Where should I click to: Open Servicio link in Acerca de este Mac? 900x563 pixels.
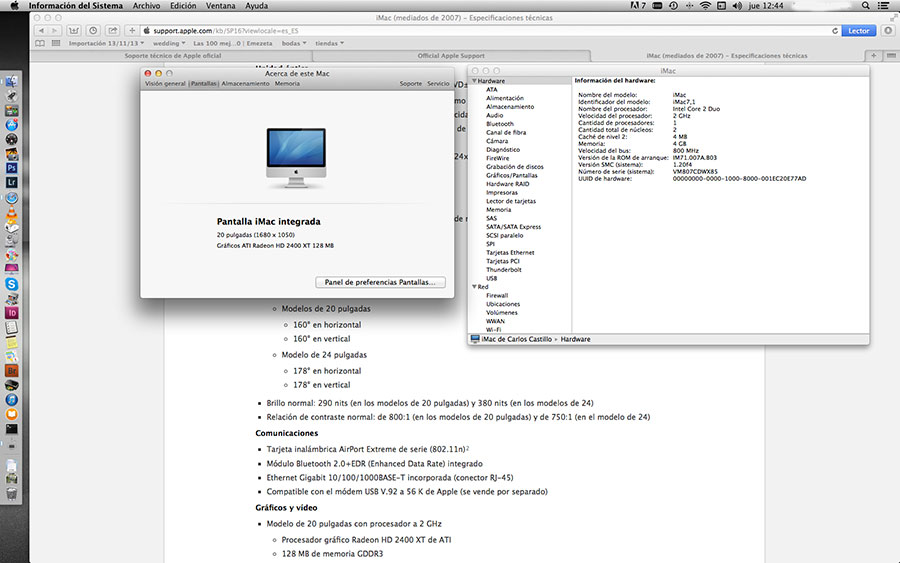pyautogui.click(x=438, y=84)
